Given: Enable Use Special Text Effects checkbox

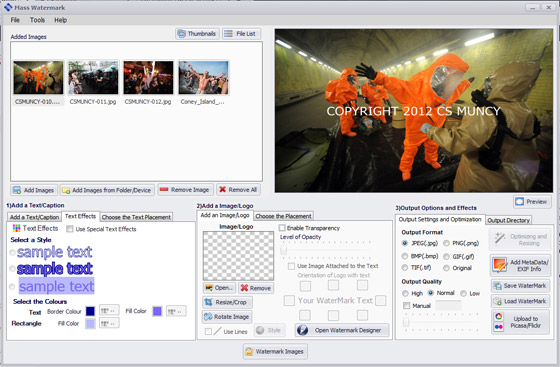Looking at the screenshot, I should click(x=70, y=229).
